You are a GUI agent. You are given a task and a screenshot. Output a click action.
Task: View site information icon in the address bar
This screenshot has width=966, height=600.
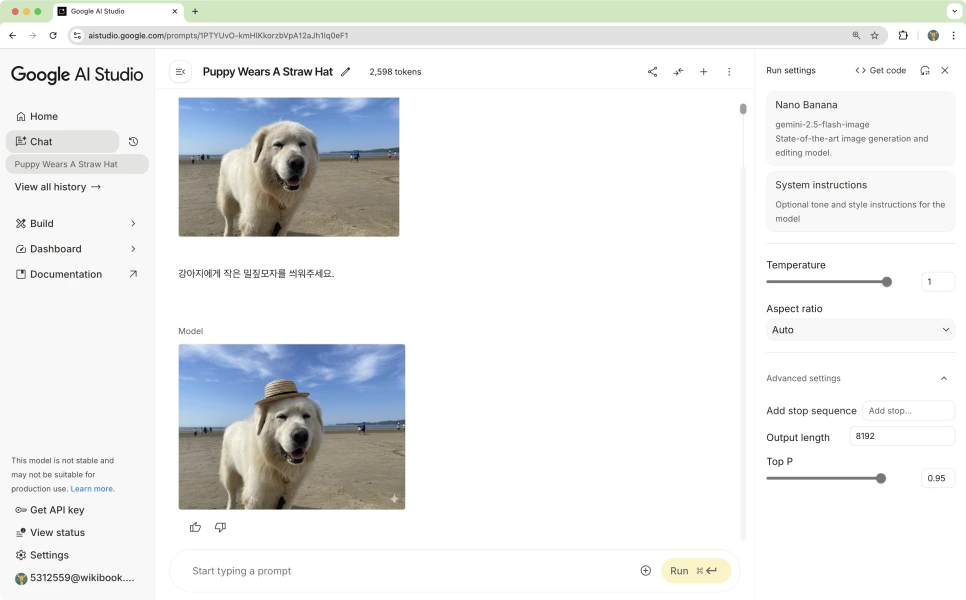tap(77, 36)
